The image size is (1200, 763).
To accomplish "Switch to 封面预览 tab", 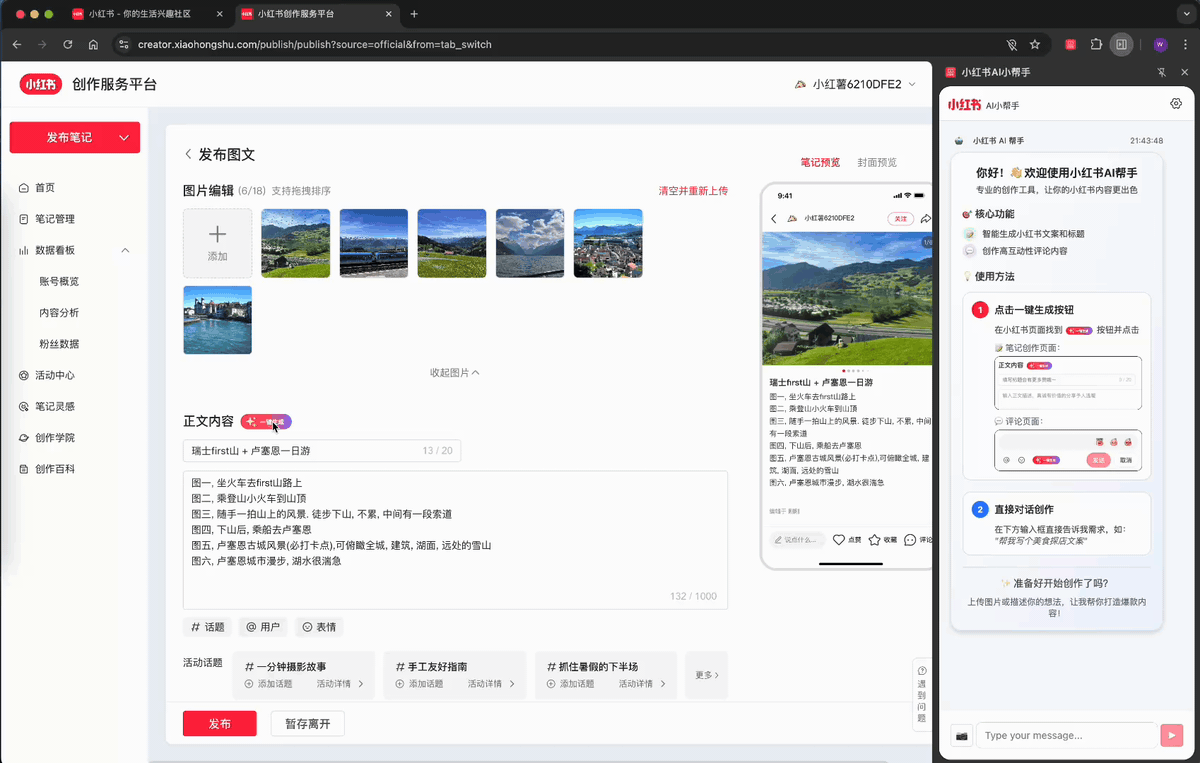I will 877,162.
